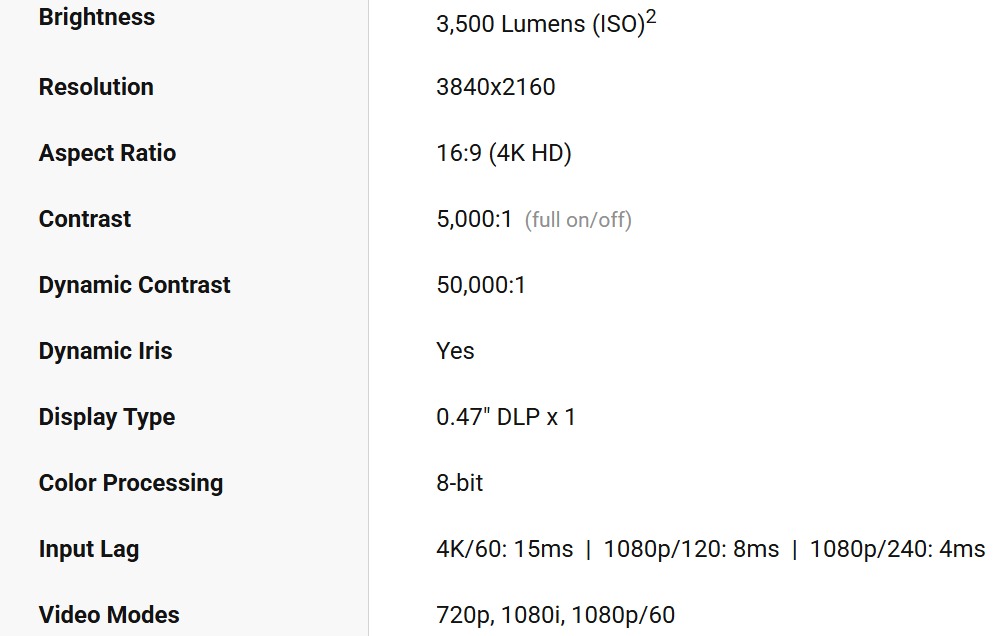Click the Resolution row label
Image resolution: width=998 pixels, height=636 pixels.
(x=96, y=87)
